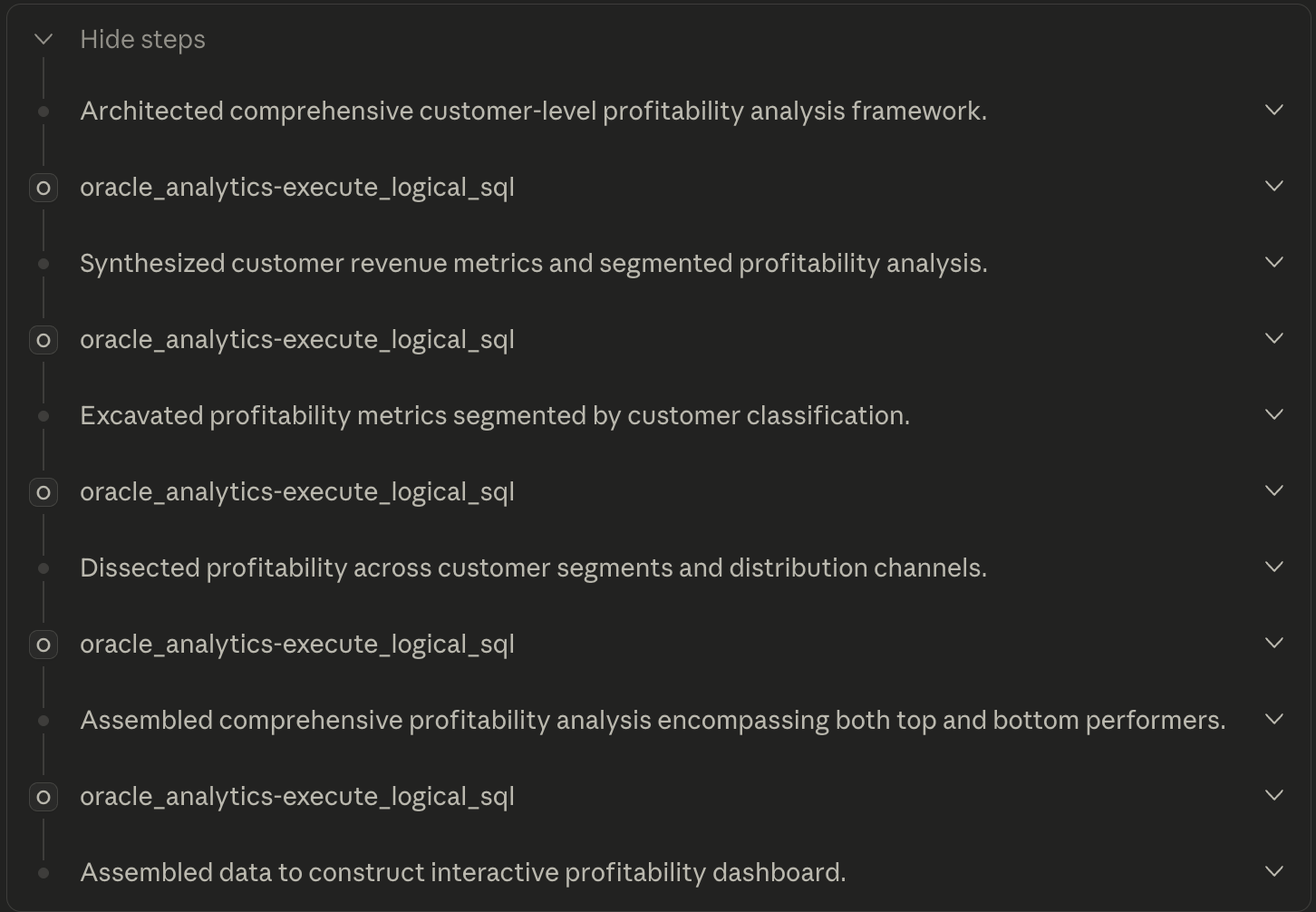Viewport: 1316px width, 912px height.
Task: Select the Oracle icon beside the fourth execute_logical_sql entry
Action: (43, 644)
